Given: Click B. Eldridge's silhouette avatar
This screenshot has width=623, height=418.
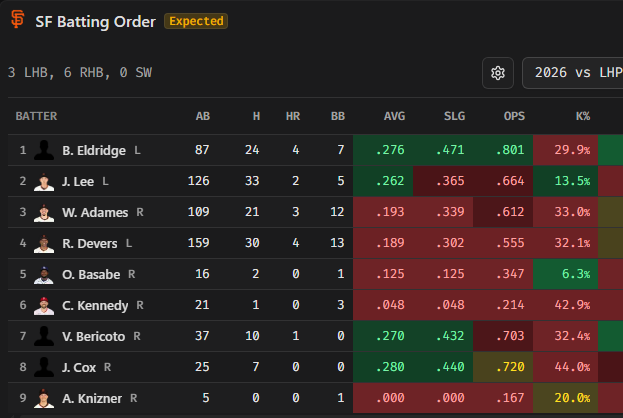Looking at the screenshot, I should tap(44, 150).
